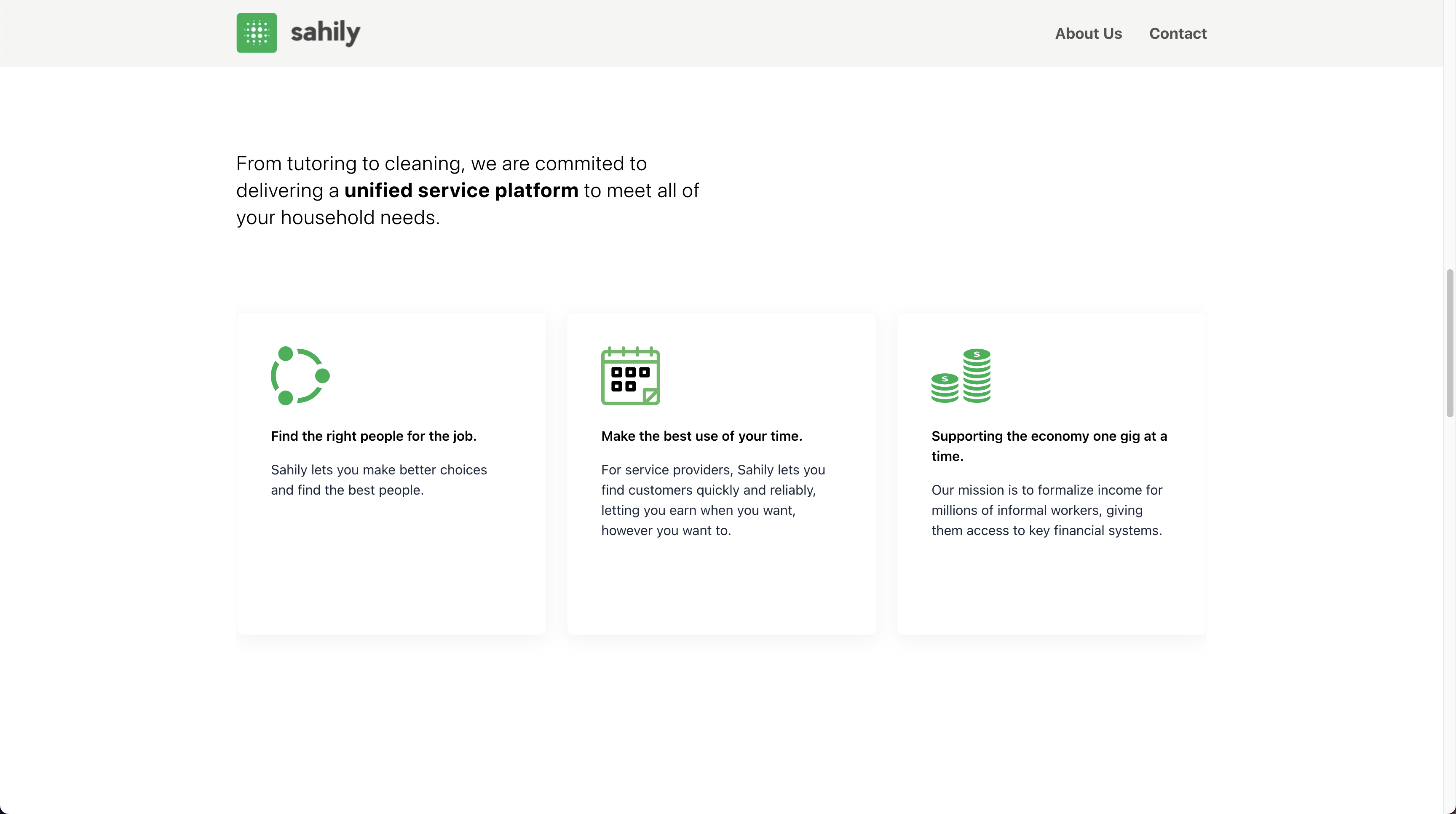Open the About Us page

click(1088, 33)
